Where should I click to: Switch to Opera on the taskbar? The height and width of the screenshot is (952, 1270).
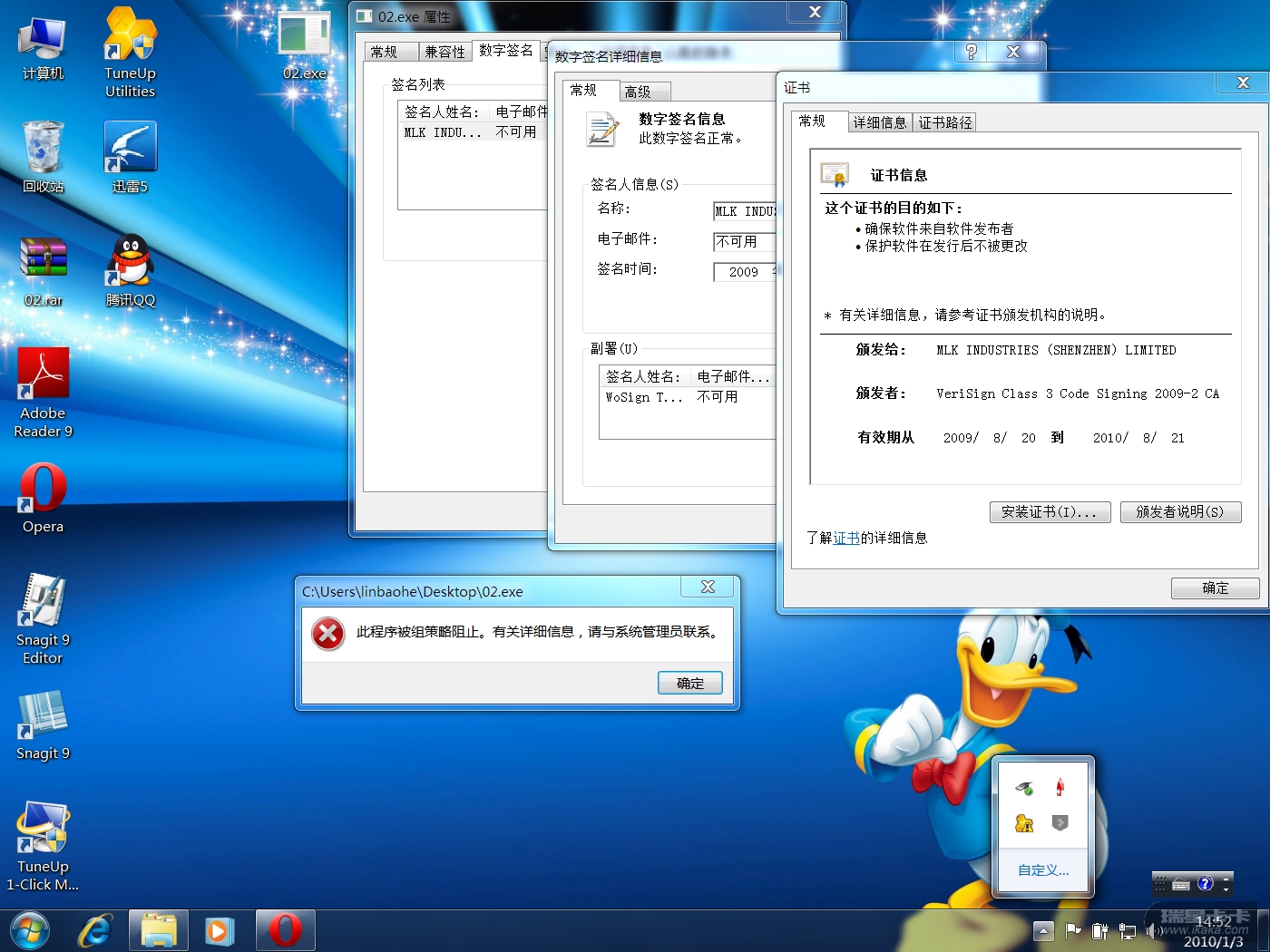coord(285,931)
